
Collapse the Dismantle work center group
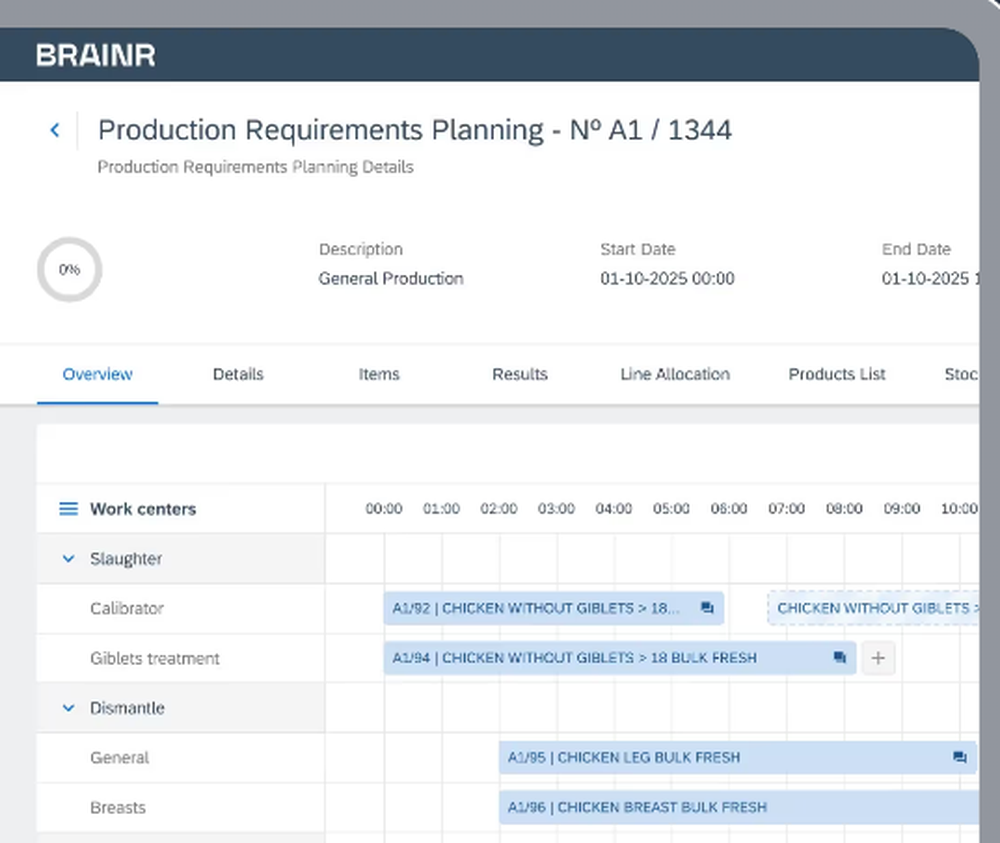tap(67, 708)
